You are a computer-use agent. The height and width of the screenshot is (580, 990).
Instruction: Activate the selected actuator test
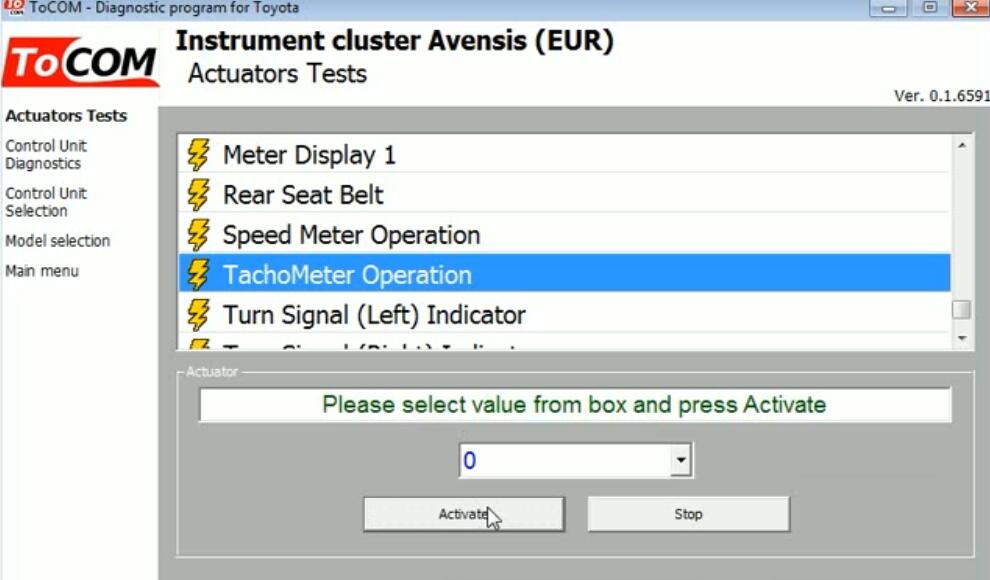coord(463,514)
